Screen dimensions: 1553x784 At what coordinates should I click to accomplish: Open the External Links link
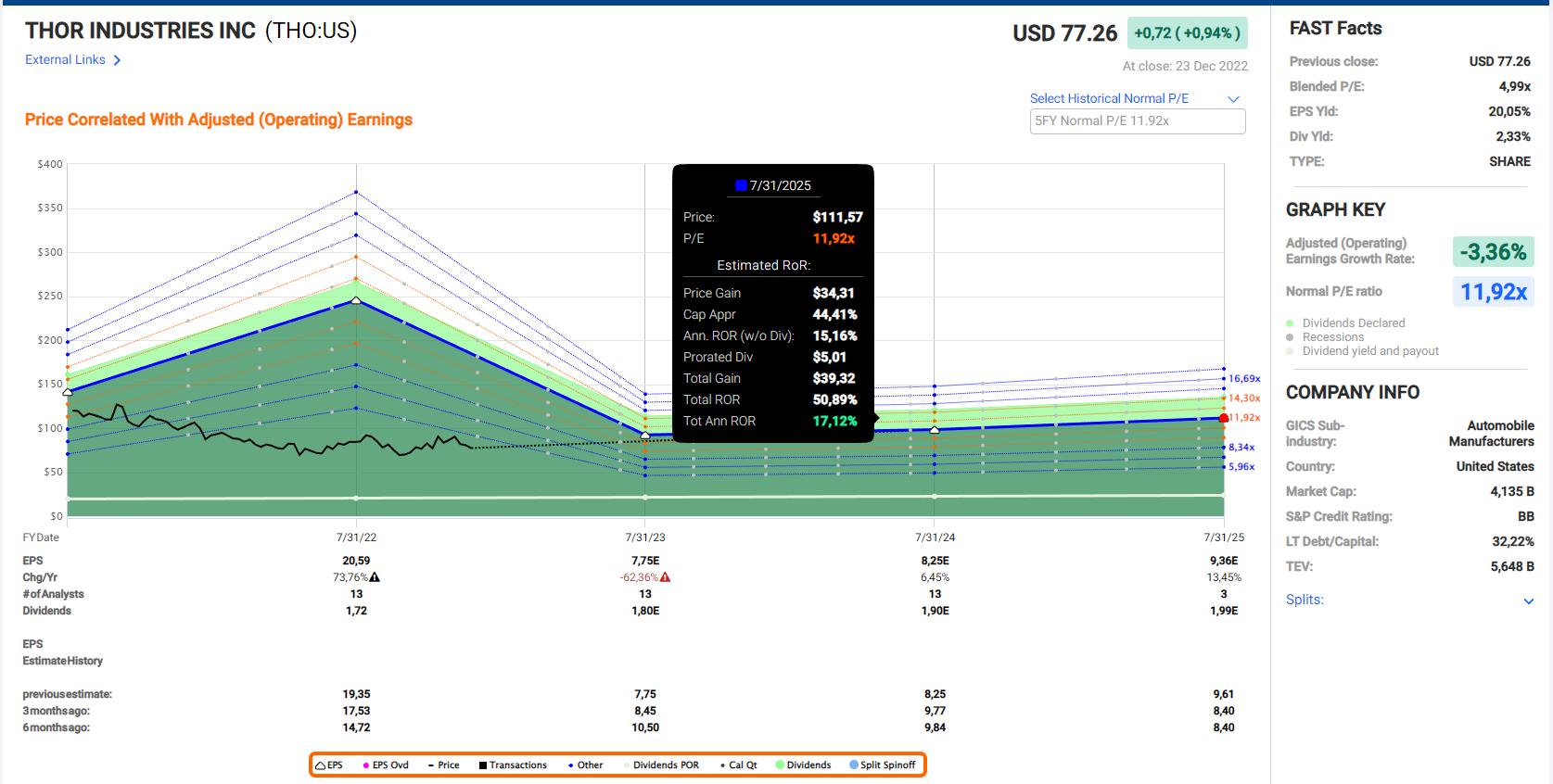point(73,60)
